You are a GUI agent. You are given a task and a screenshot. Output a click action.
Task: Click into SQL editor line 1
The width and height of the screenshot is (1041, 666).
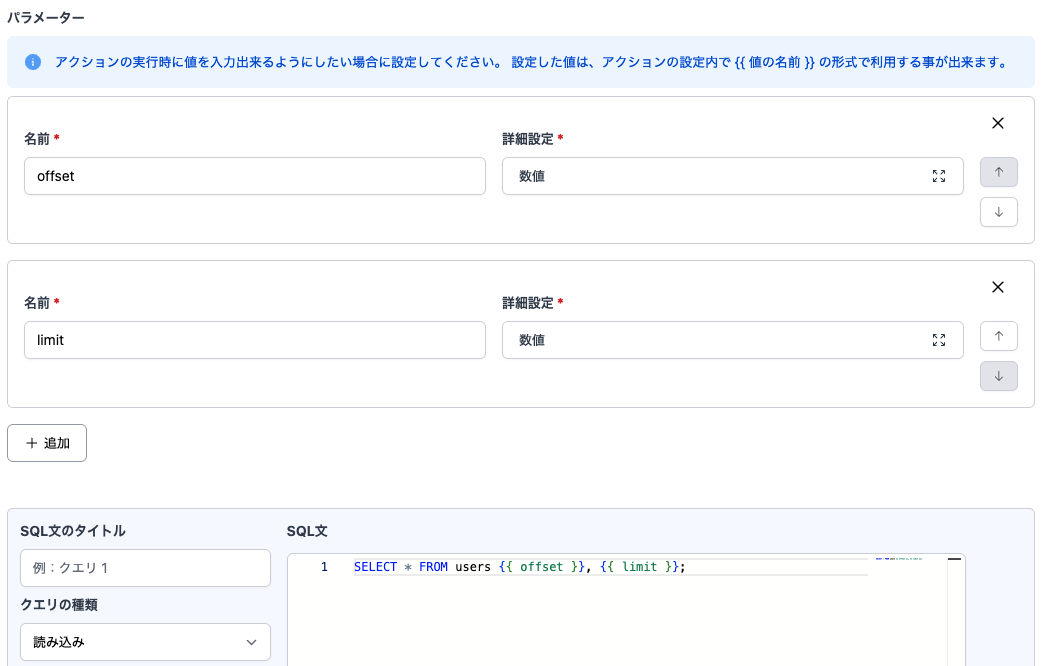tap(611, 566)
